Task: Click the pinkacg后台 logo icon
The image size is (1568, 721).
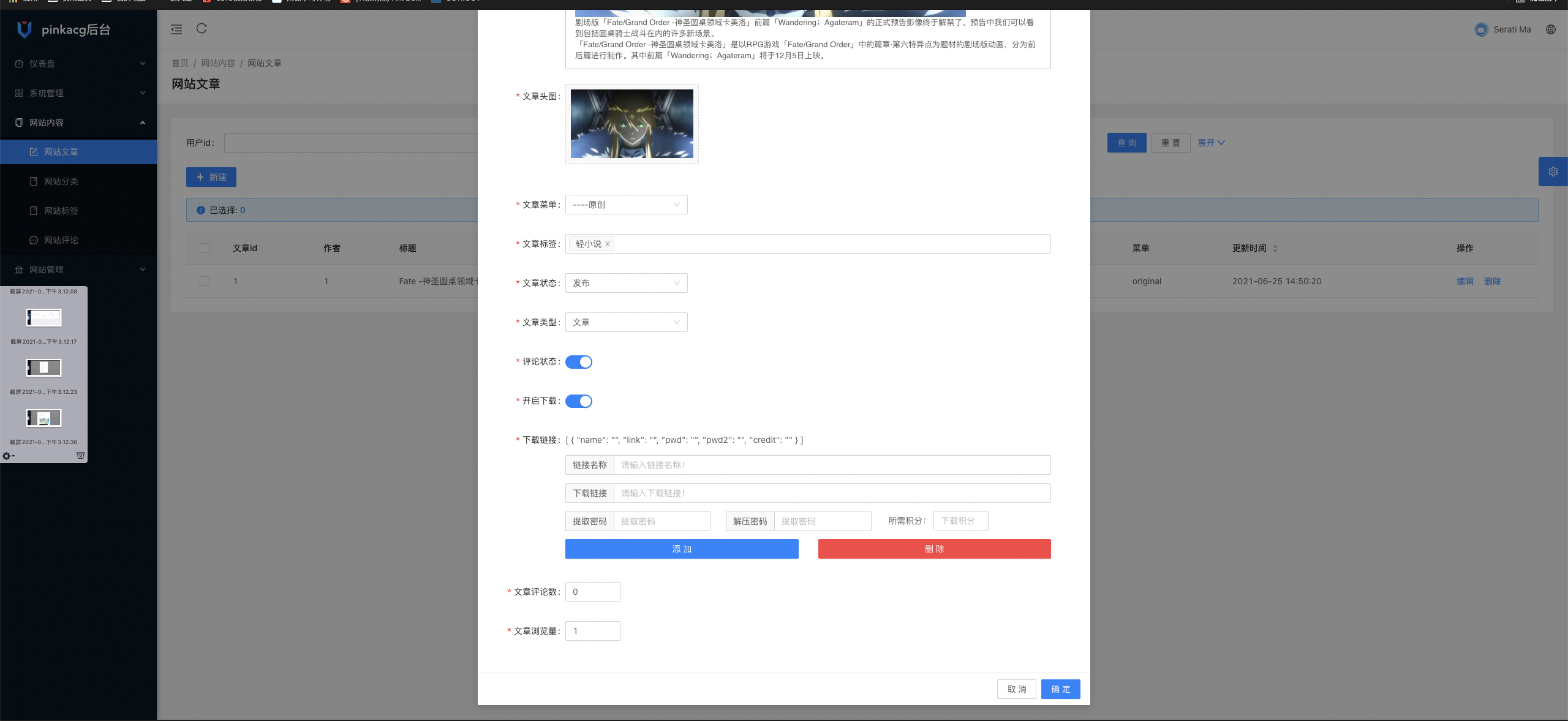Action: point(24,29)
